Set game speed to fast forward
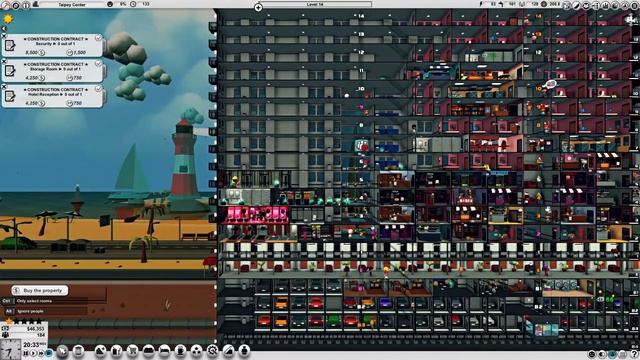 pyautogui.click(x=40, y=353)
